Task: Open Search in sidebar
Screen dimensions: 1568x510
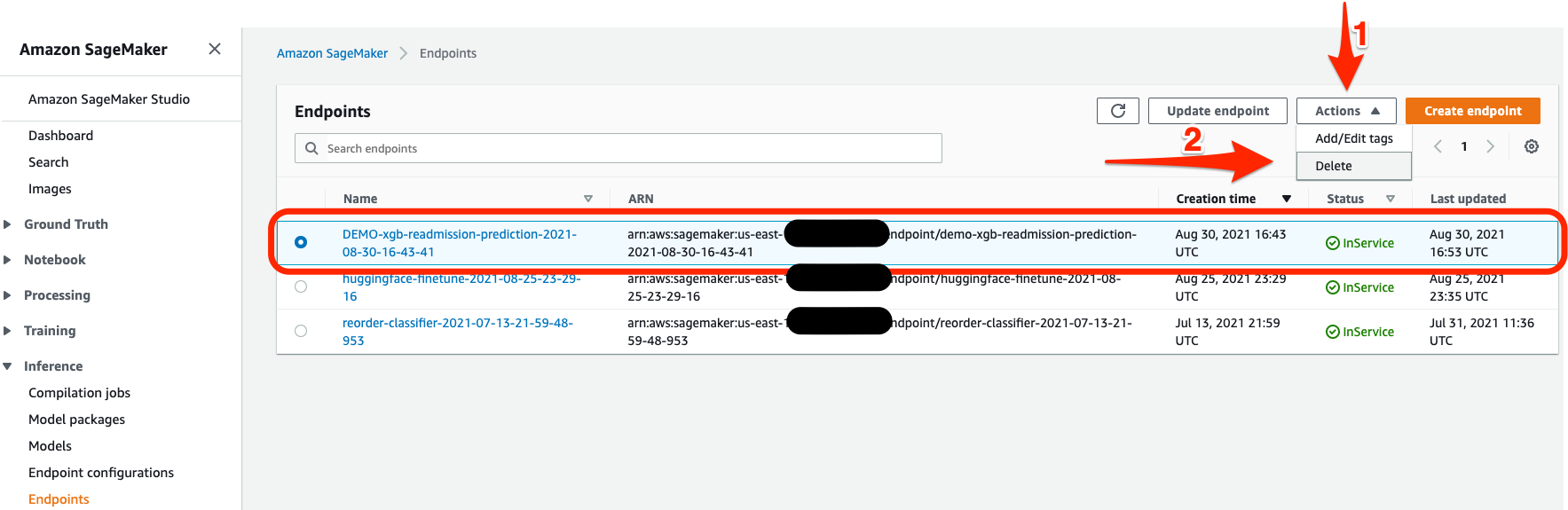Action: [x=48, y=162]
